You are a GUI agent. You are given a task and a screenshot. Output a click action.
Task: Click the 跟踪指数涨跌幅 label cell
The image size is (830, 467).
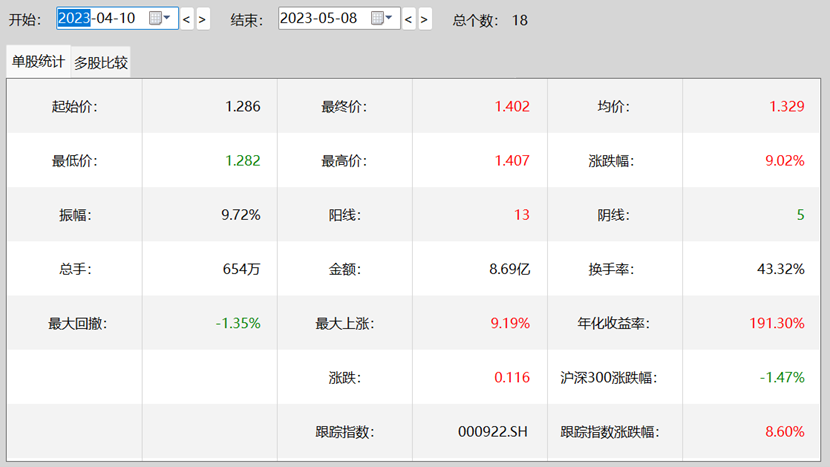615,432
